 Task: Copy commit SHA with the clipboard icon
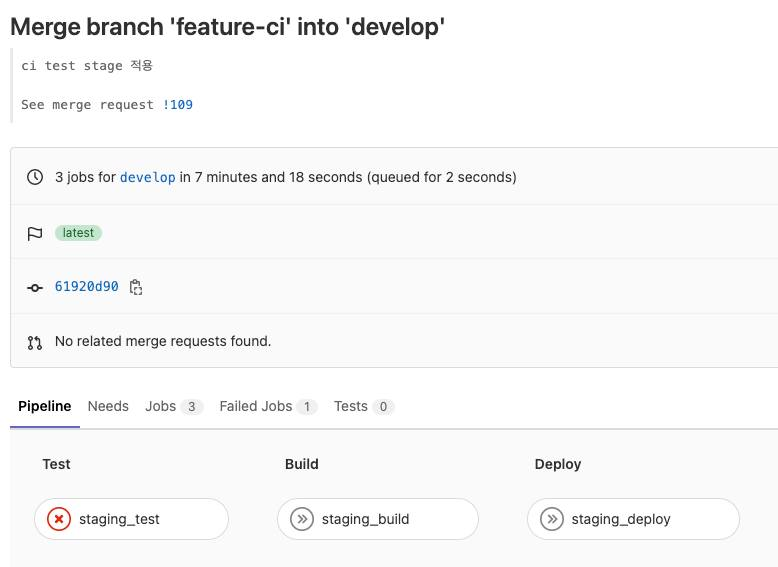(136, 287)
